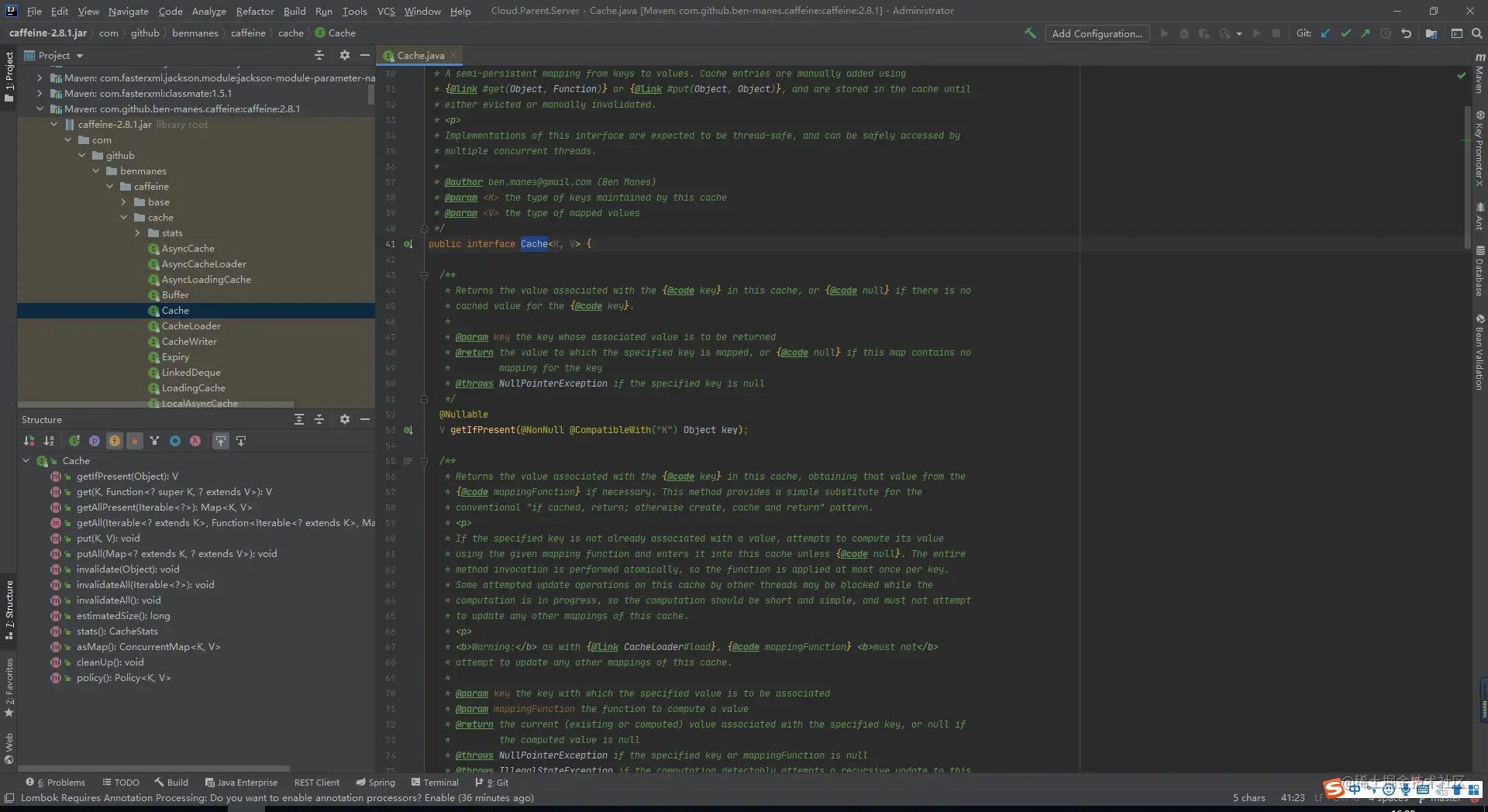This screenshot has width=1488, height=812.
Task: Open the Project Structure icon
Action: pos(1431,33)
